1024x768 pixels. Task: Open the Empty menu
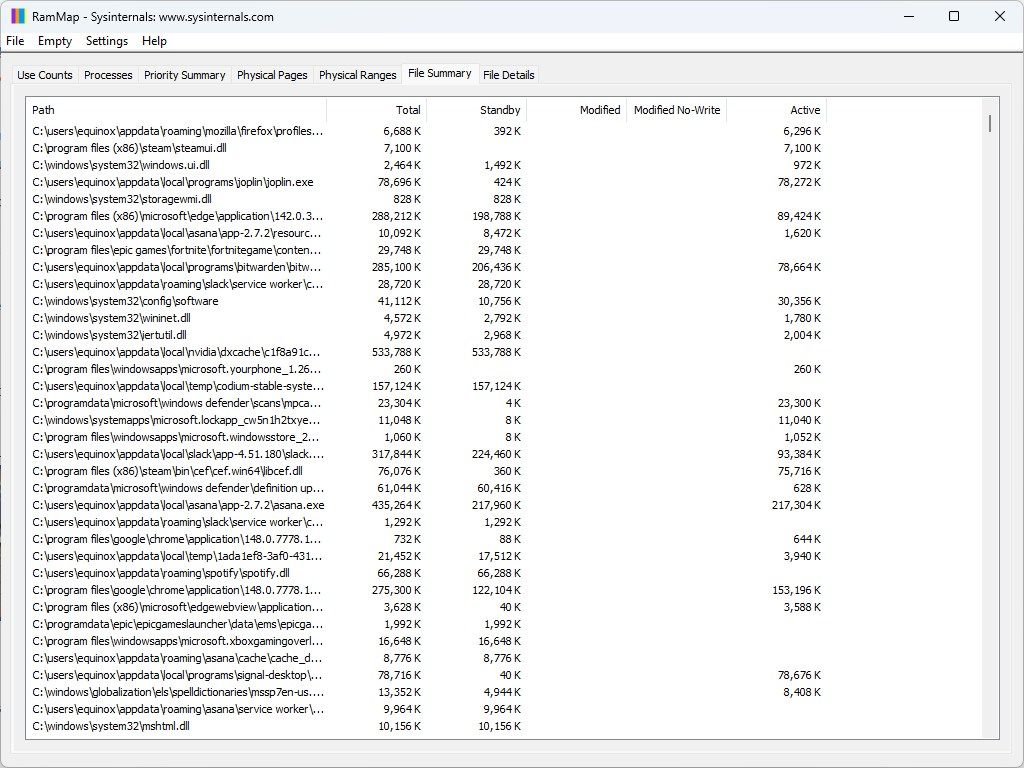55,40
